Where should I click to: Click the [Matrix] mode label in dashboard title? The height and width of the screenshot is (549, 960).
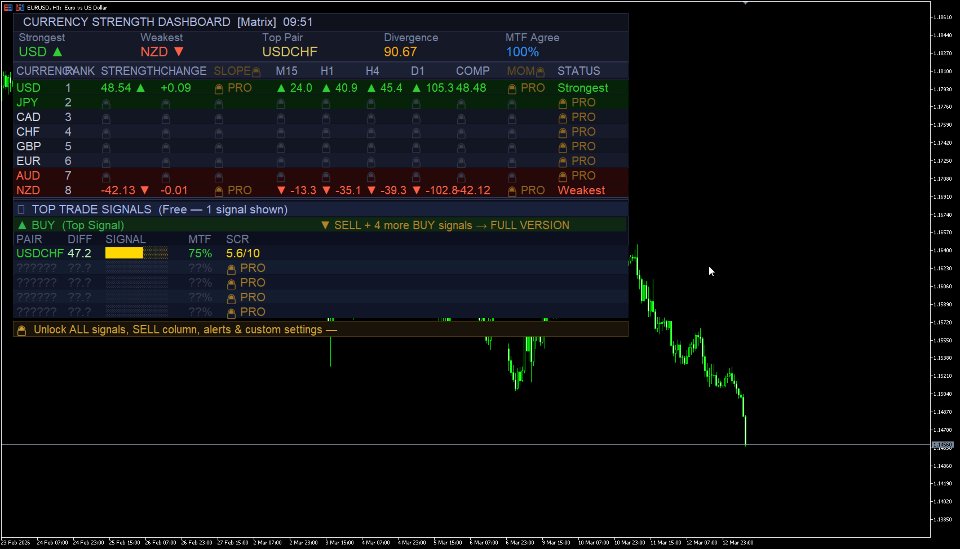click(257, 22)
